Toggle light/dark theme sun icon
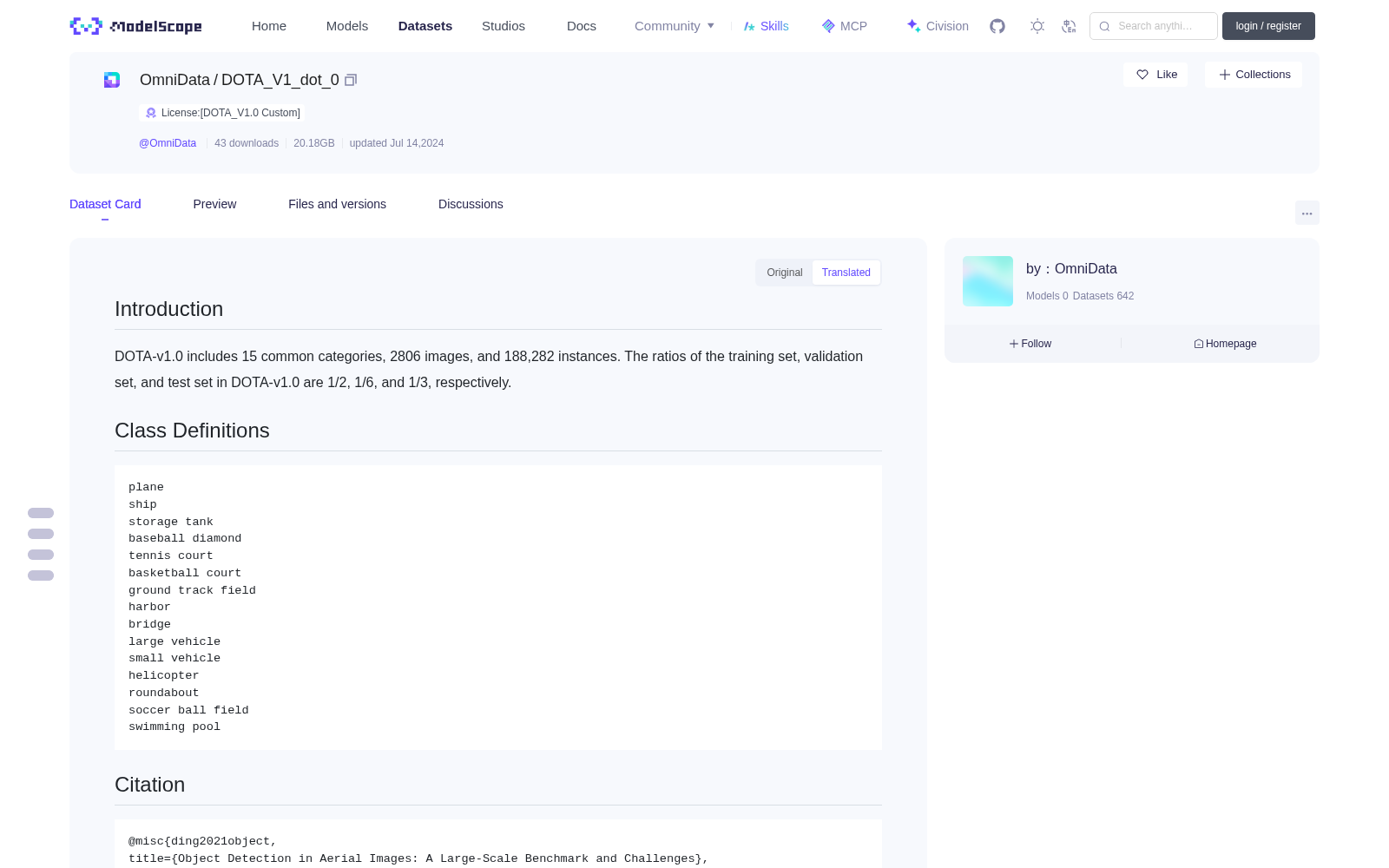Screen dimensions: 1389x868 point(1037,26)
